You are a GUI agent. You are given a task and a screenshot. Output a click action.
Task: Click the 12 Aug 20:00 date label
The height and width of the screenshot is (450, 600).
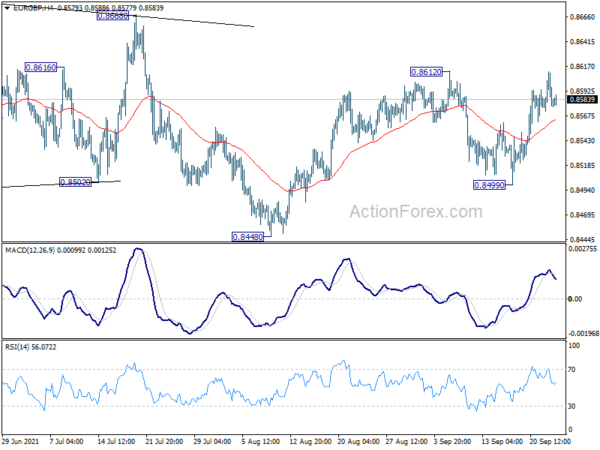coord(310,441)
